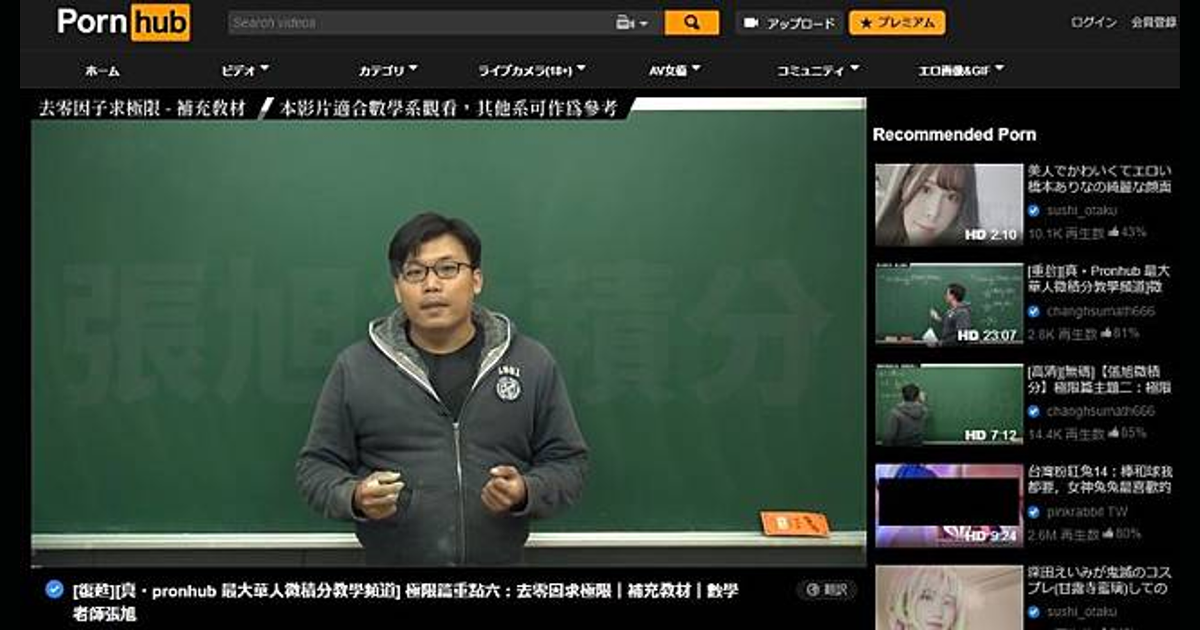Click the star プレミアム button

(x=896, y=23)
